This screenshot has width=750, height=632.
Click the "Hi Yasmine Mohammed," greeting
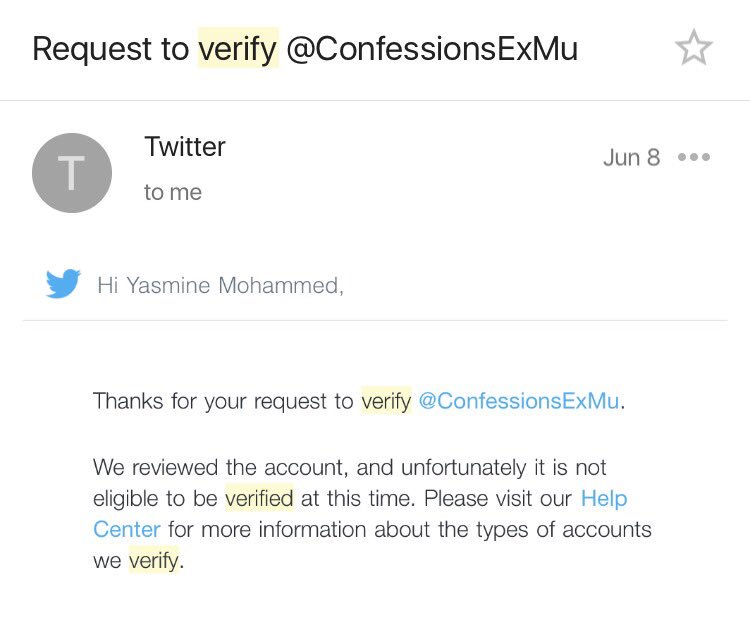point(220,286)
